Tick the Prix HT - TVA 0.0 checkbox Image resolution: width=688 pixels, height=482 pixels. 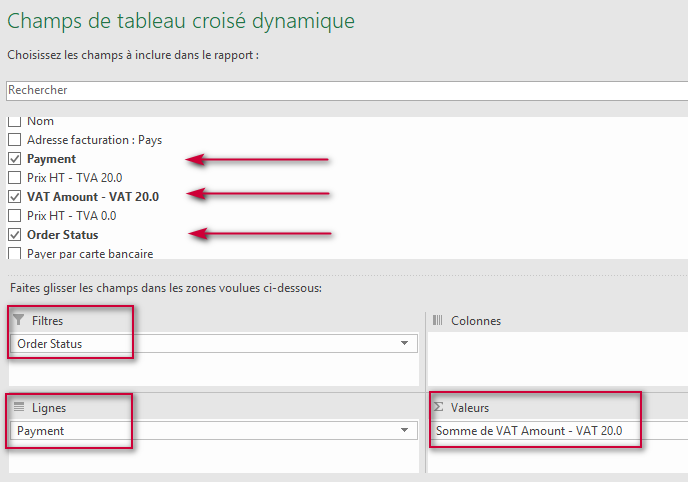point(15,216)
